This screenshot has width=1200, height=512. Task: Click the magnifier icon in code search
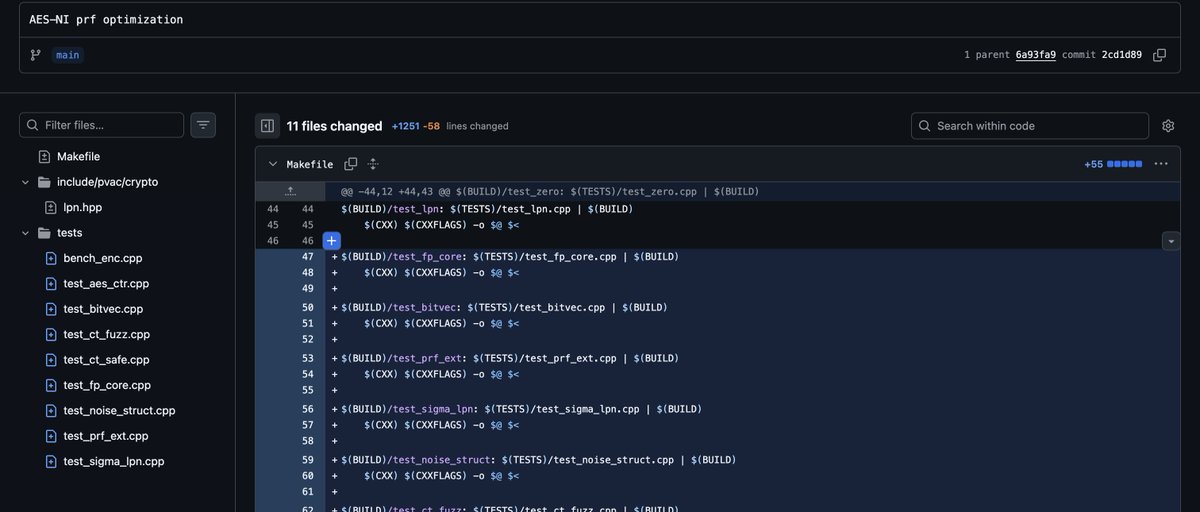tap(925, 126)
